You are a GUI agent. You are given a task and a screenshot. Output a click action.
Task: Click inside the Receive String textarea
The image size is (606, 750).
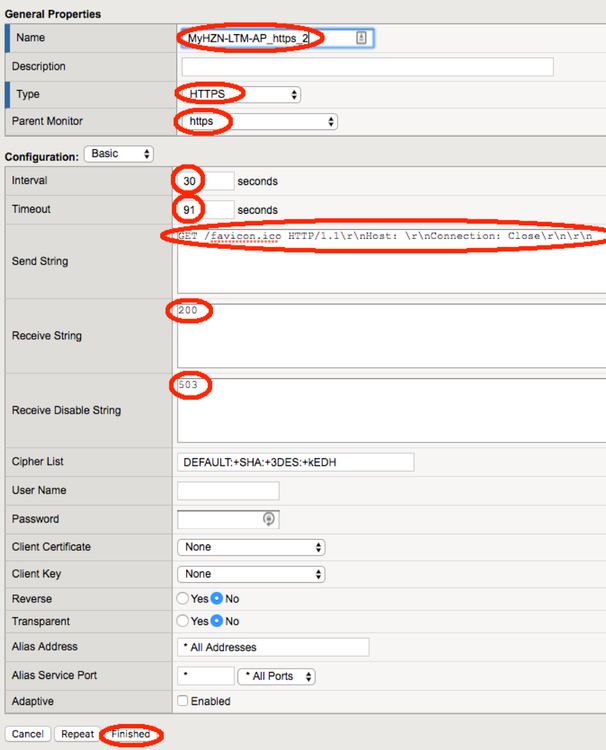click(392, 336)
